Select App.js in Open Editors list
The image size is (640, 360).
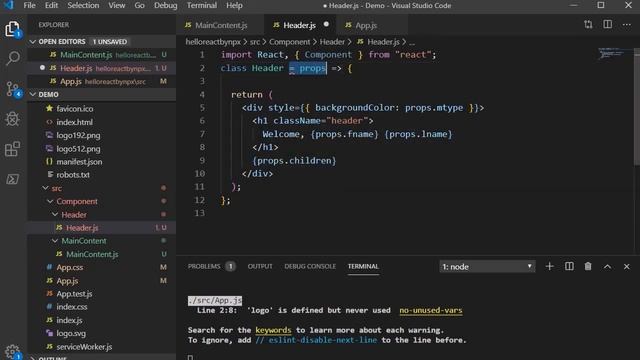pos(102,81)
